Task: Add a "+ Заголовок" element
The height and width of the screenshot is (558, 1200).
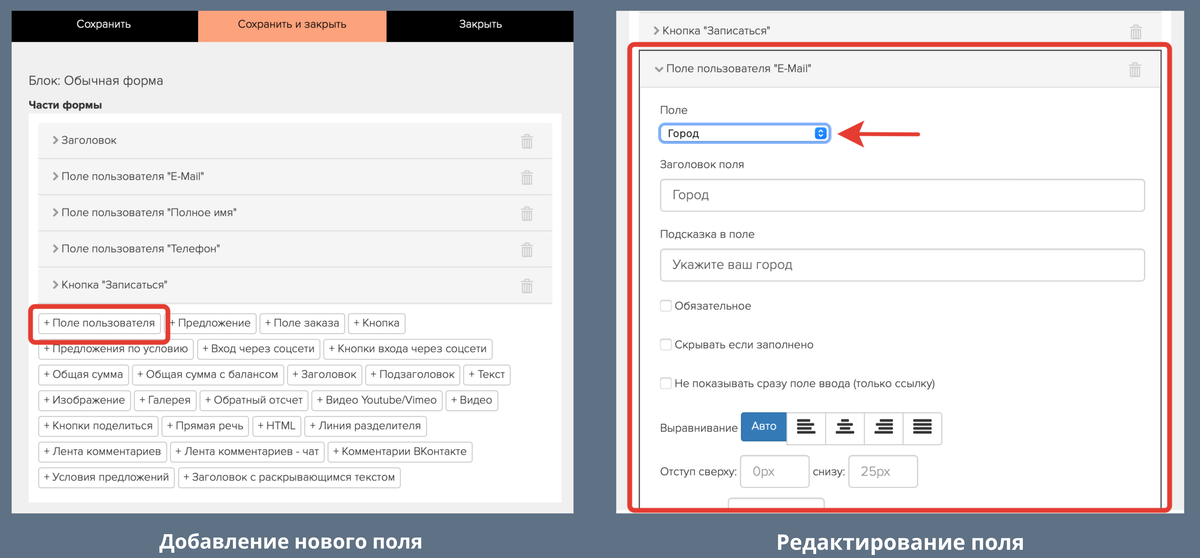Action: click(324, 374)
